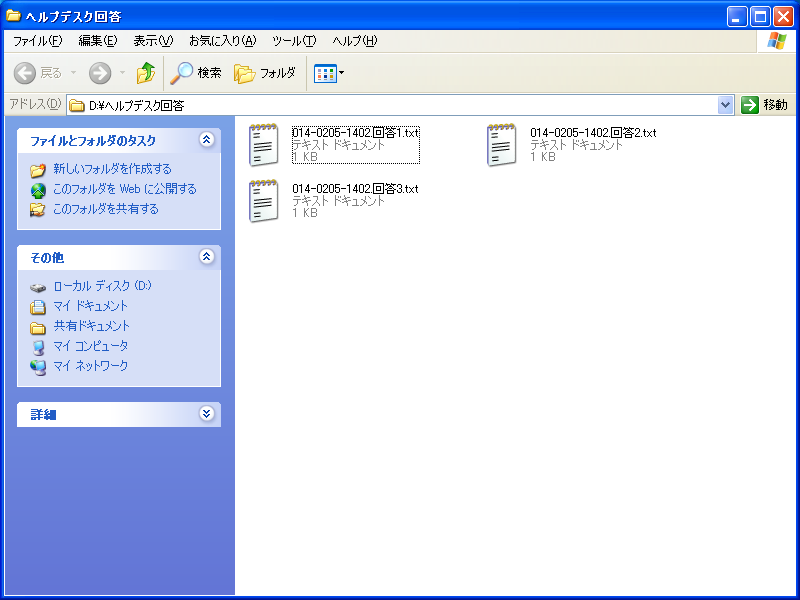
Task: Click the grayed 戻る back button
Action: 37,73
